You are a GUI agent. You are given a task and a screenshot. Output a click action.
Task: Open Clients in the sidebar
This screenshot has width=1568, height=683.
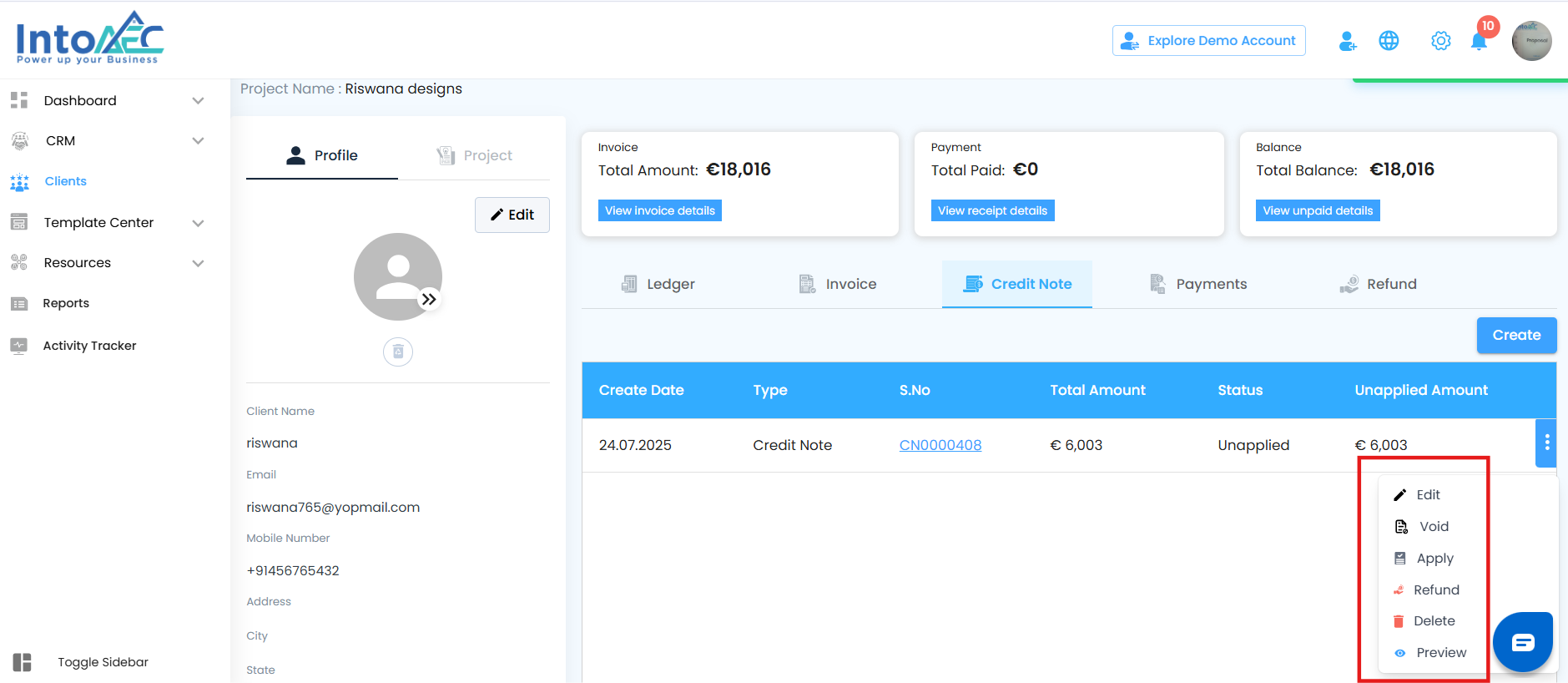tap(66, 182)
